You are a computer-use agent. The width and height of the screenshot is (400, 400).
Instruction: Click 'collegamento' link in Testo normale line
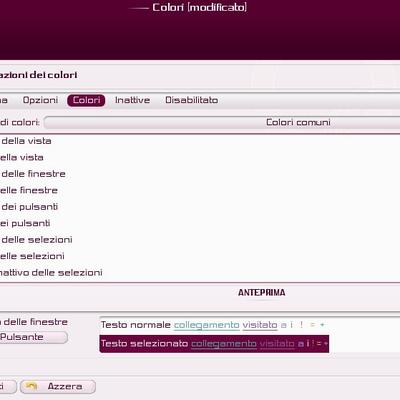click(x=207, y=325)
